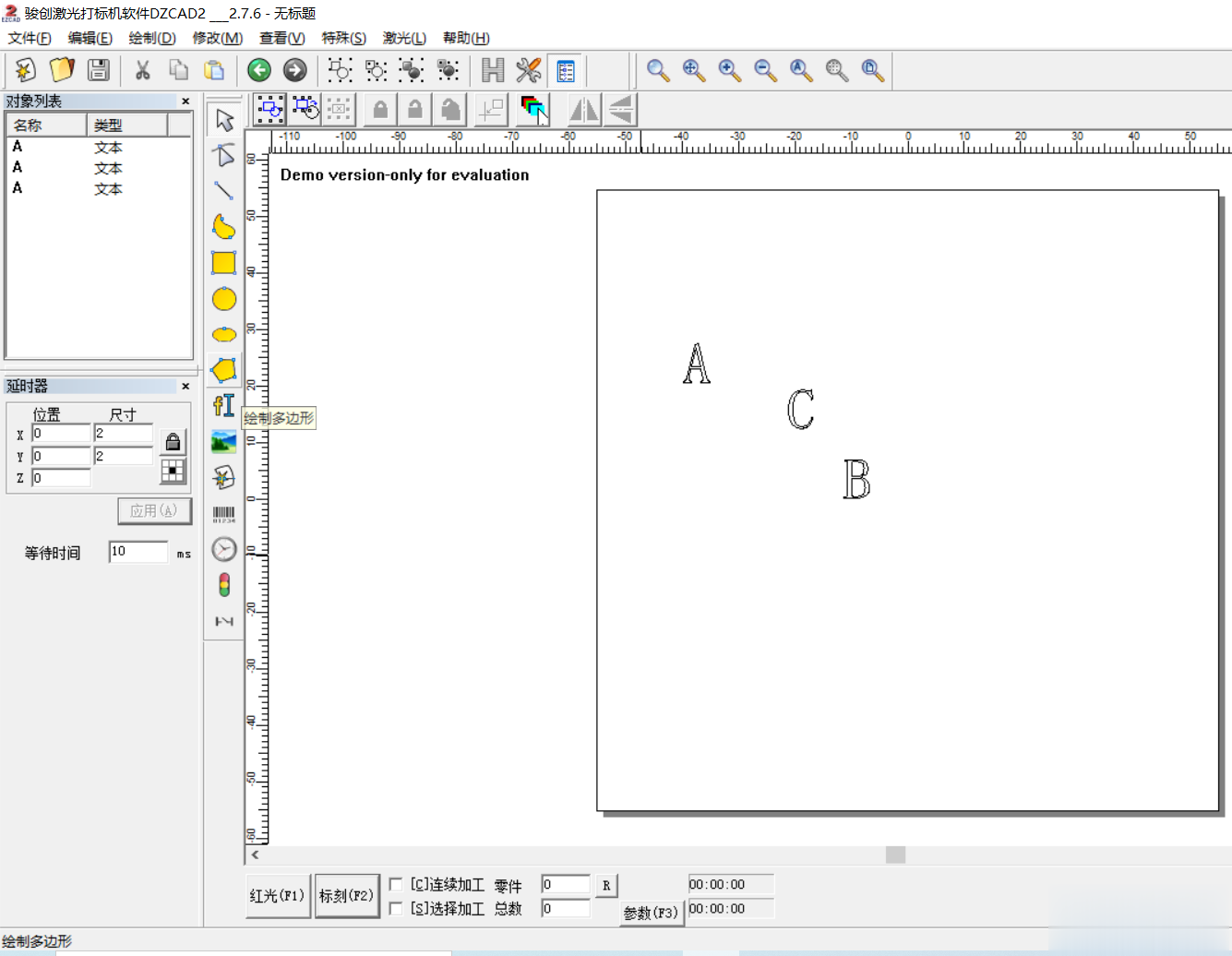This screenshot has height=956, width=1232.
Task: Open the 激光(L) menu
Action: tap(405, 38)
